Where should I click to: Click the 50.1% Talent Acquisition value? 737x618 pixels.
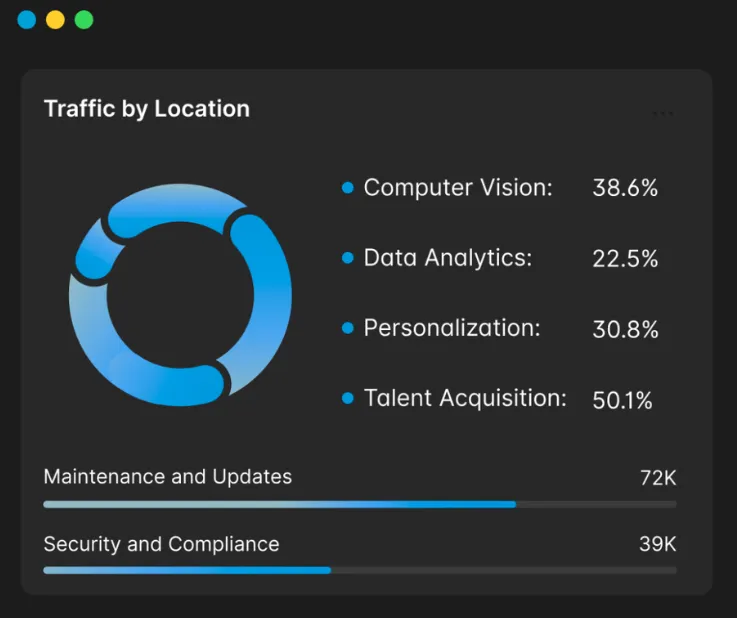[x=622, y=400]
